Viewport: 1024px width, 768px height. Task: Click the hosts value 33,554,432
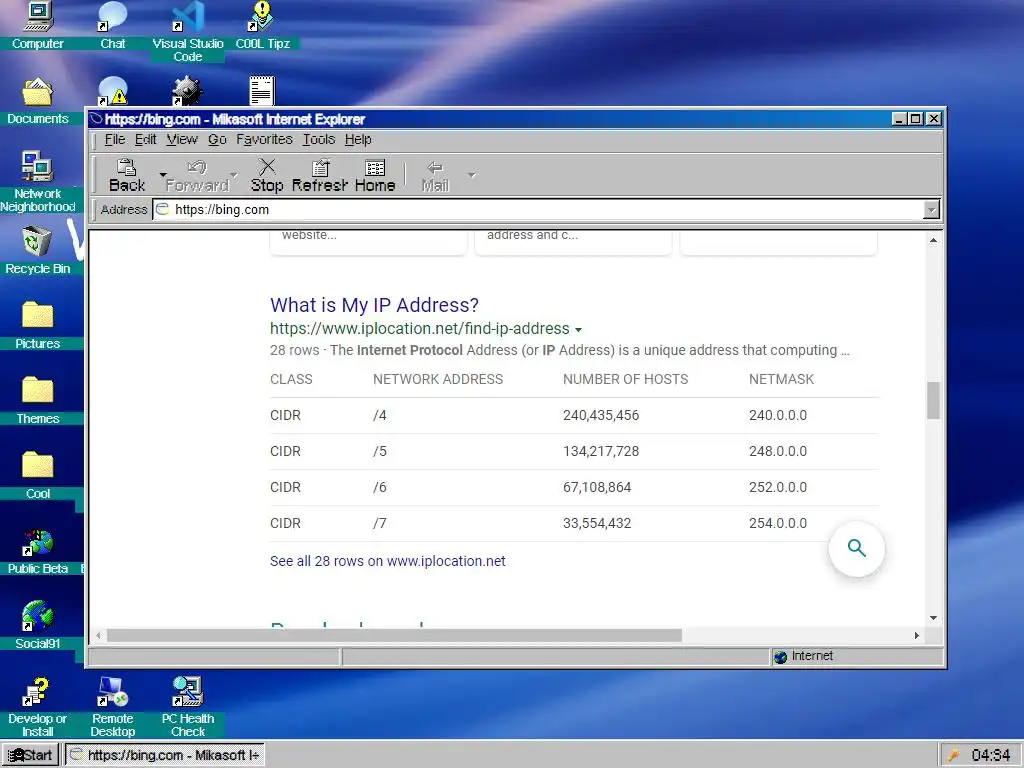(597, 523)
